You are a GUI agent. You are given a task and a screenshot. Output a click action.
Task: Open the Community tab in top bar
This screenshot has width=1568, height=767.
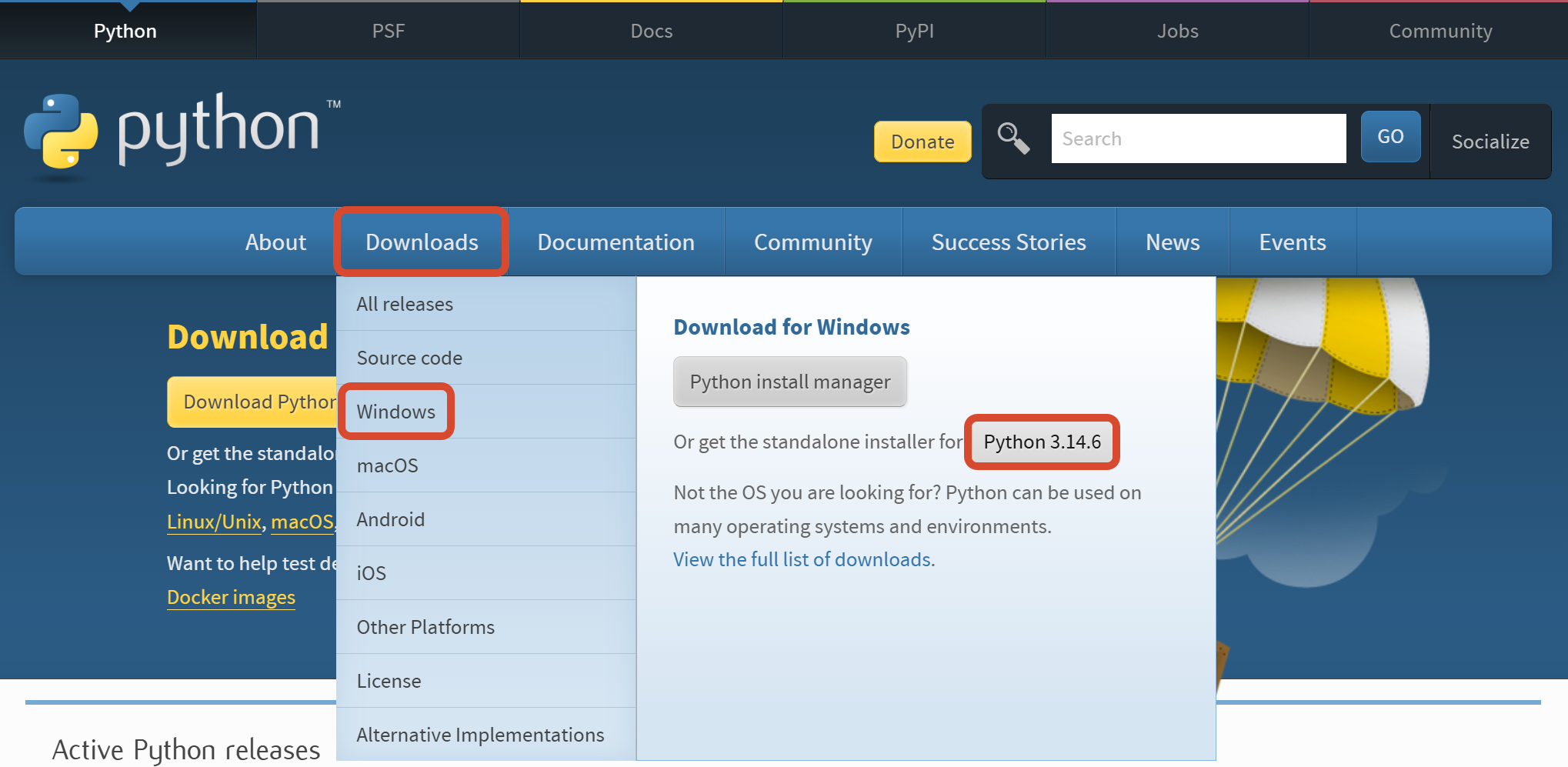coord(1440,31)
